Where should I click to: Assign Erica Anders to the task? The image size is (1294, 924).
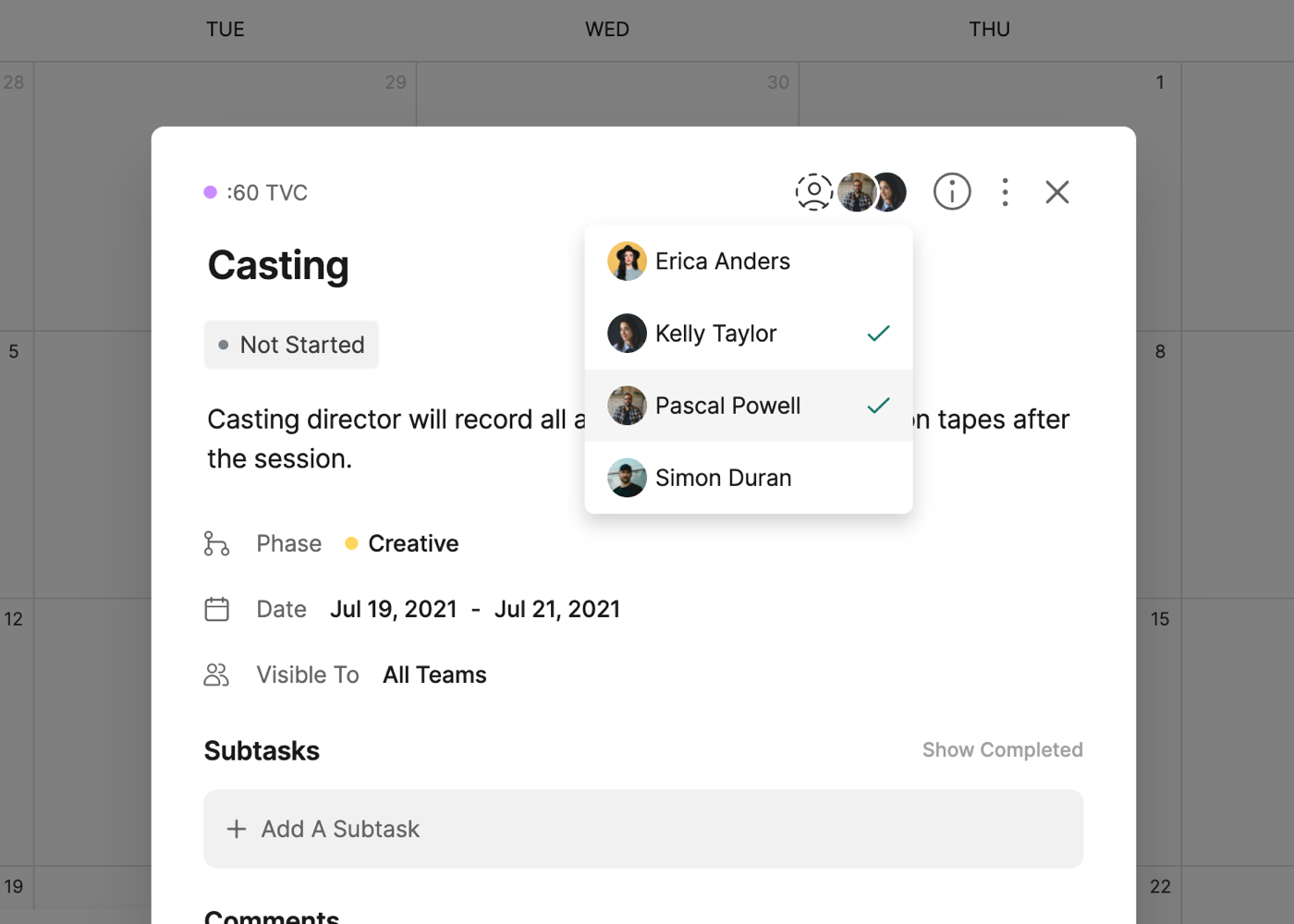[722, 261]
